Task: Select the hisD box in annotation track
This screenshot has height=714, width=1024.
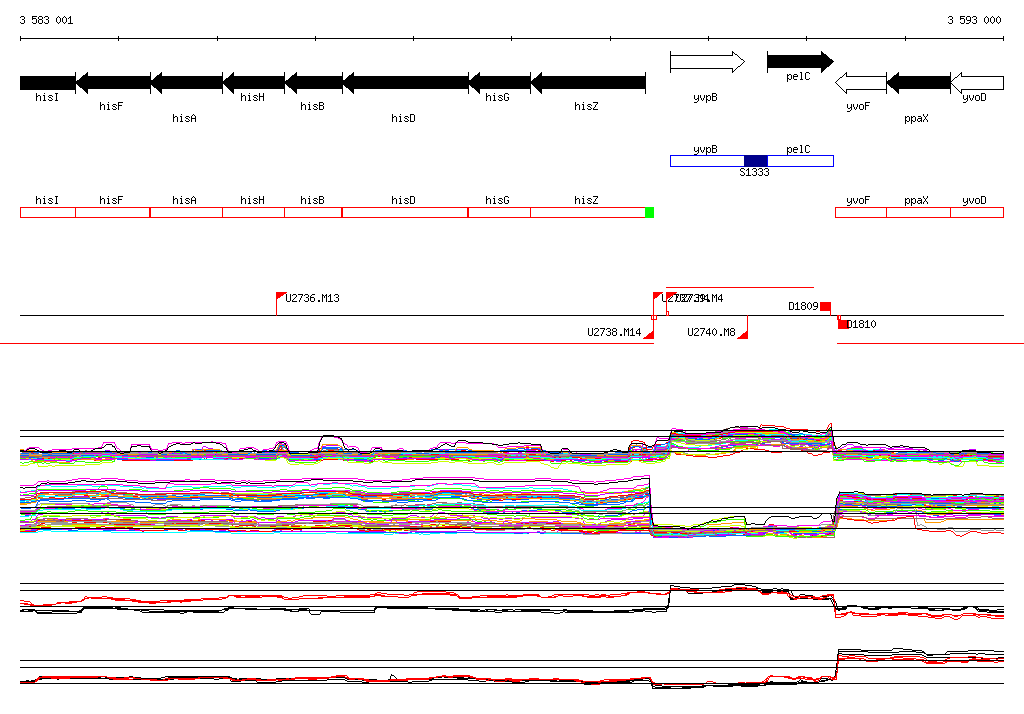Action: (404, 212)
